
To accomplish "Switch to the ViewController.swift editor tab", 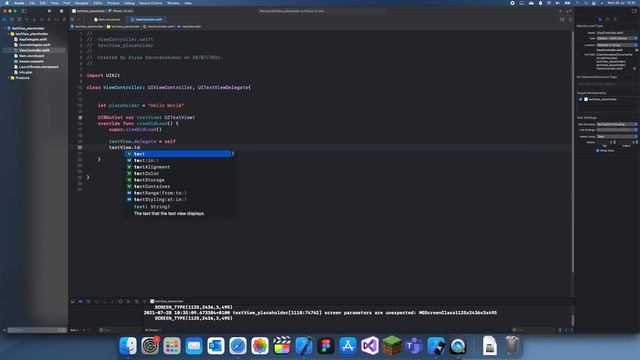I will [146, 19].
